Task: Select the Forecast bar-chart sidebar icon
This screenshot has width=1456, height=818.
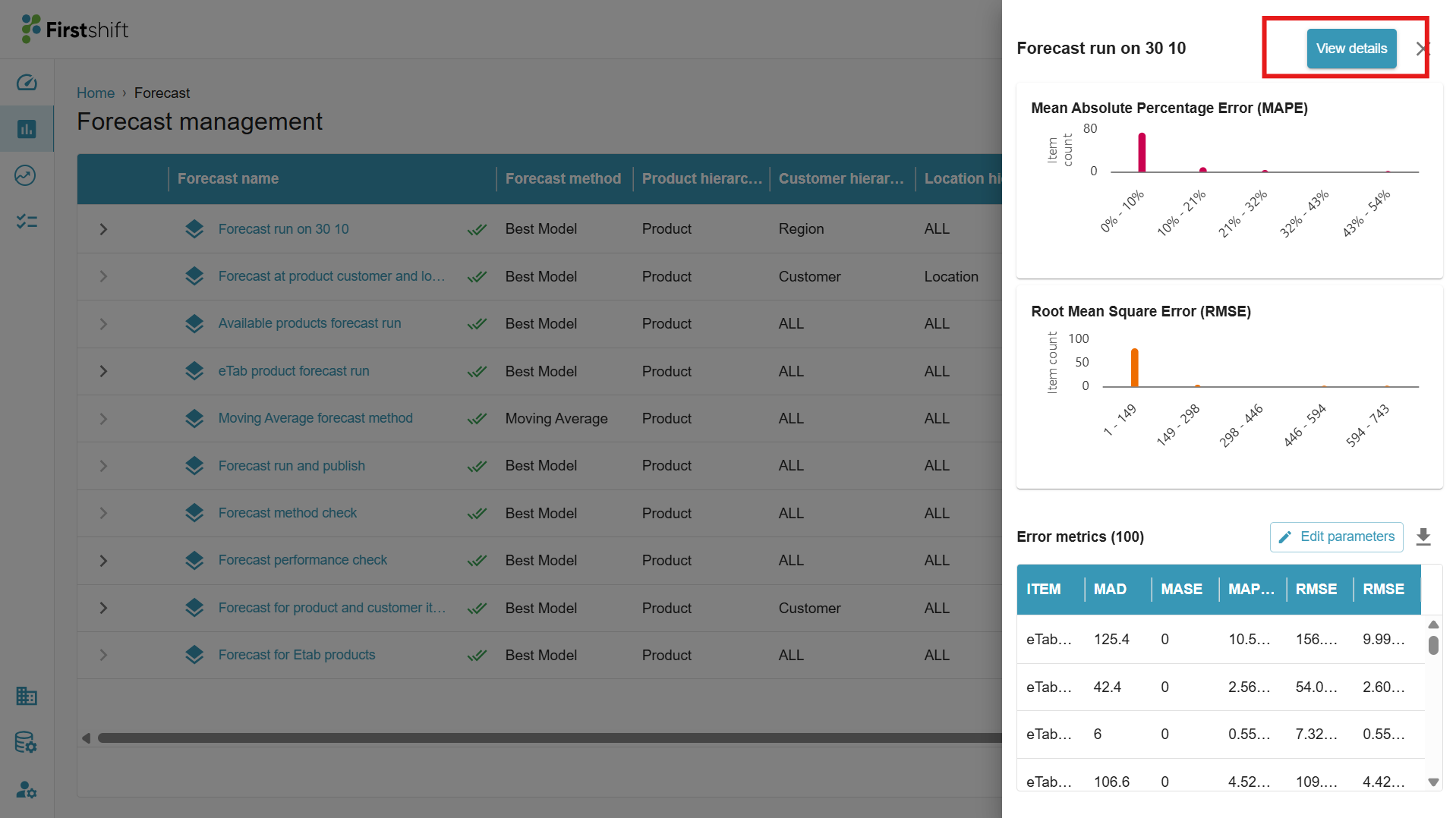Action: [x=27, y=129]
